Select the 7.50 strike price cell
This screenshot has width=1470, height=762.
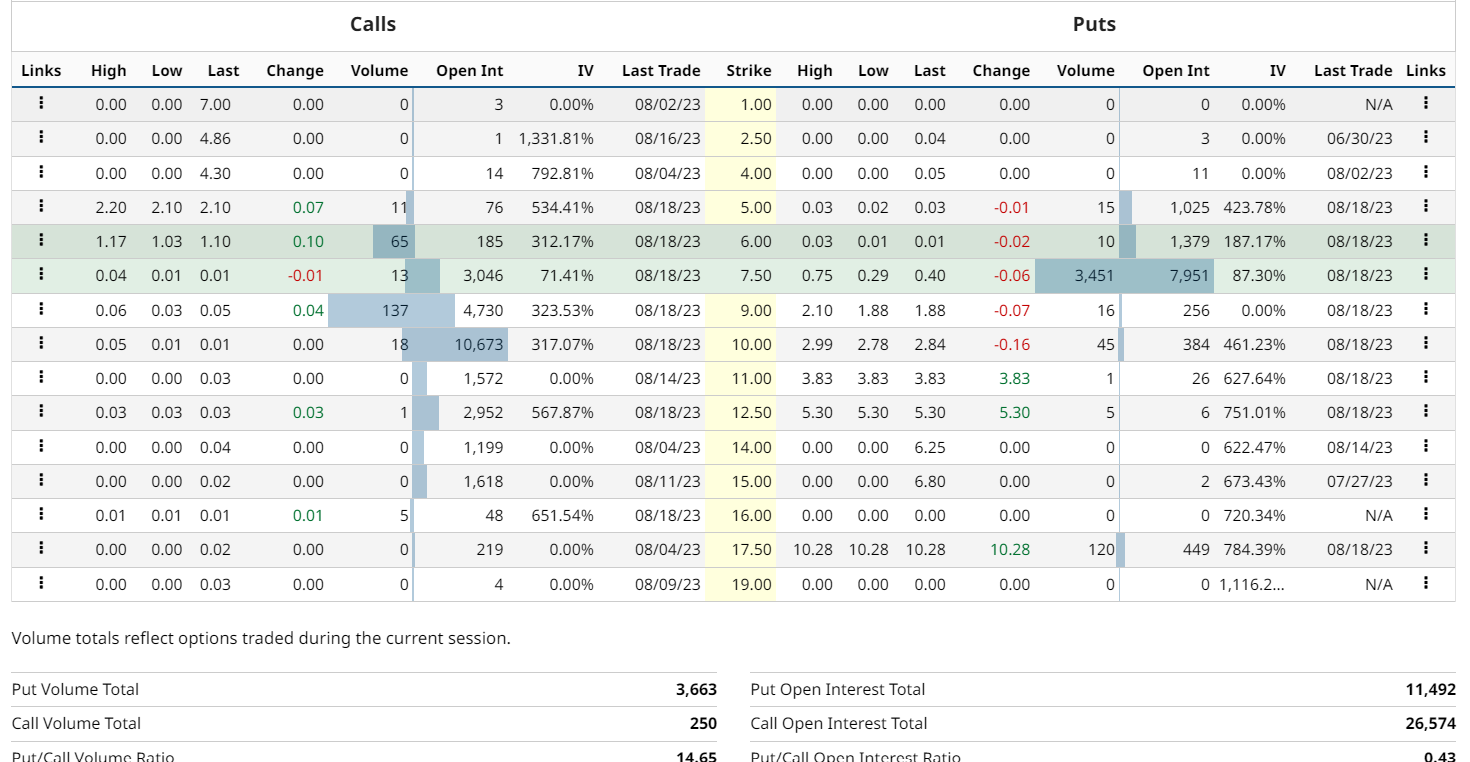(741, 275)
